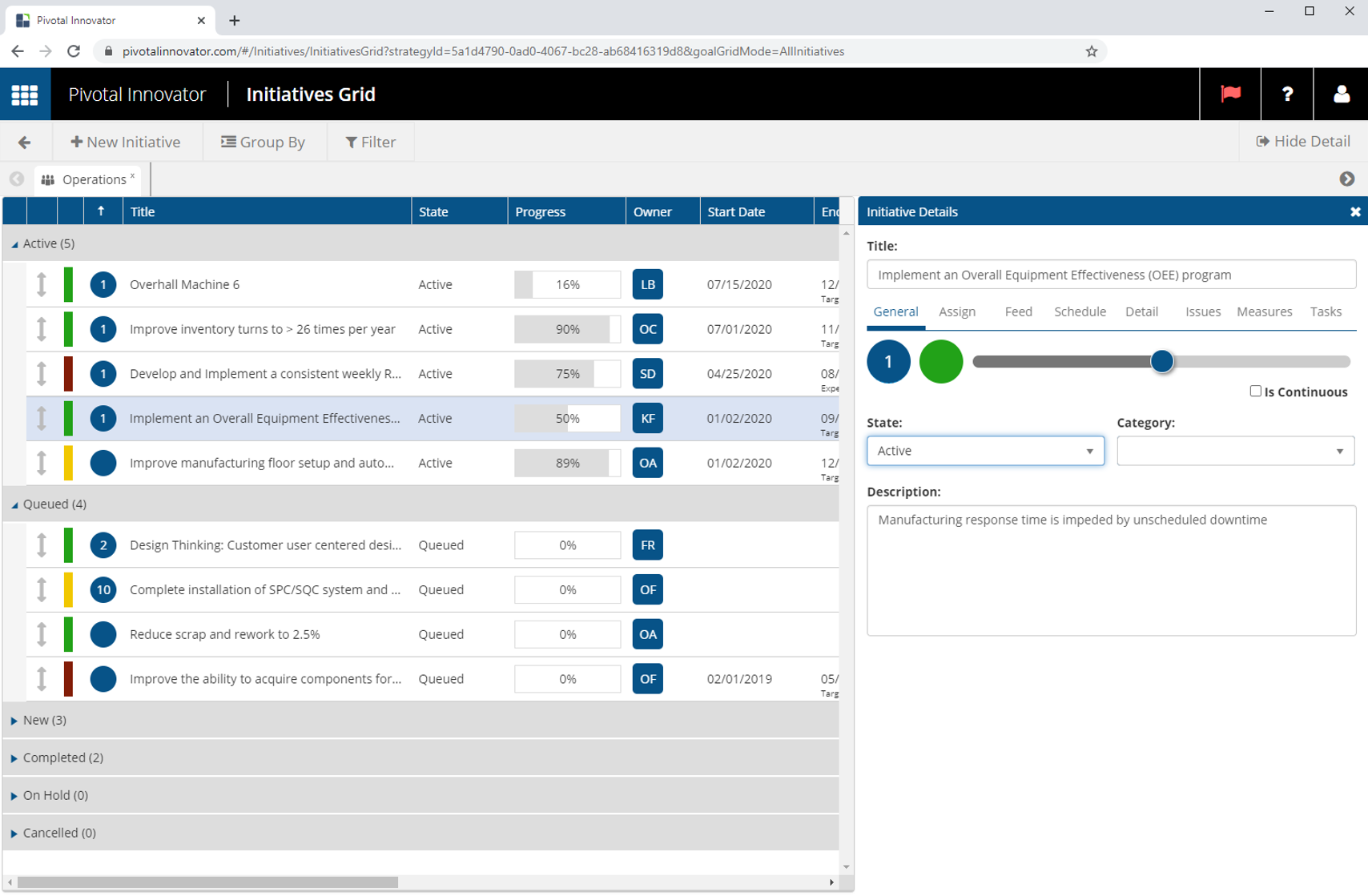
Task: Select row Reduce scrap and rework to 2.5%
Action: click(x=433, y=635)
